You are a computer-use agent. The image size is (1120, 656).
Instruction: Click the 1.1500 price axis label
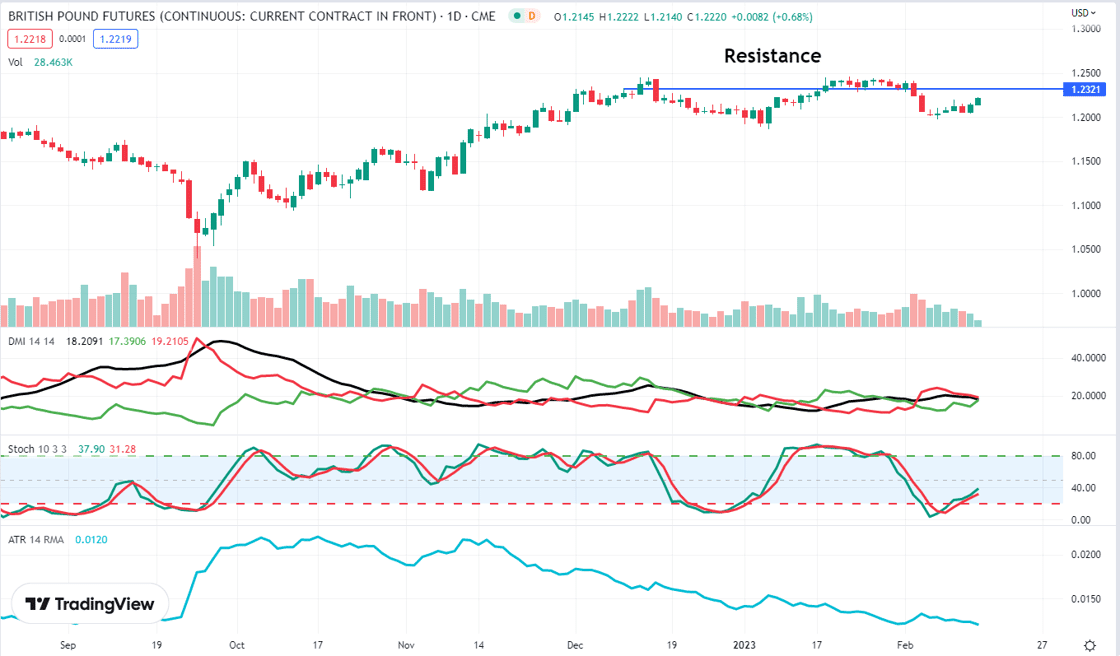(x=1086, y=161)
